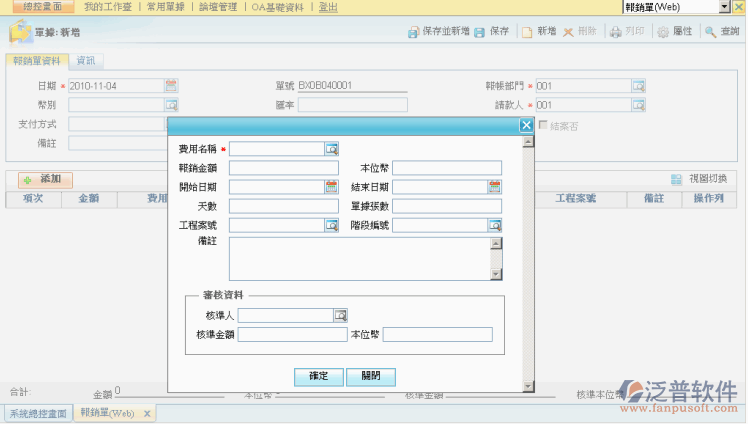This screenshot has width=748, height=424.
Task: Click the 項次 column header
Action: (33, 198)
